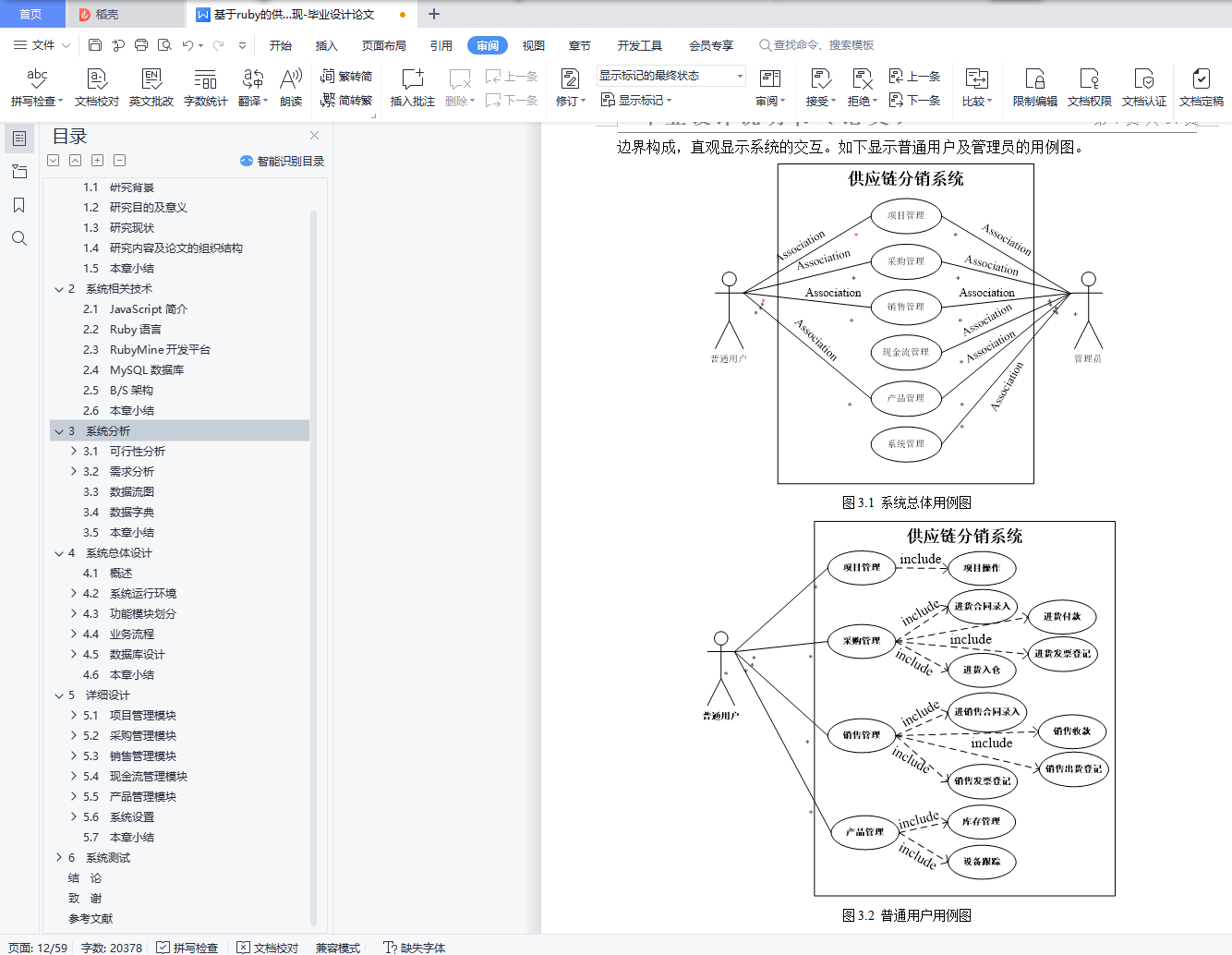
Task: Open the customize quick access toolbar dropdown
Action: [x=242, y=44]
